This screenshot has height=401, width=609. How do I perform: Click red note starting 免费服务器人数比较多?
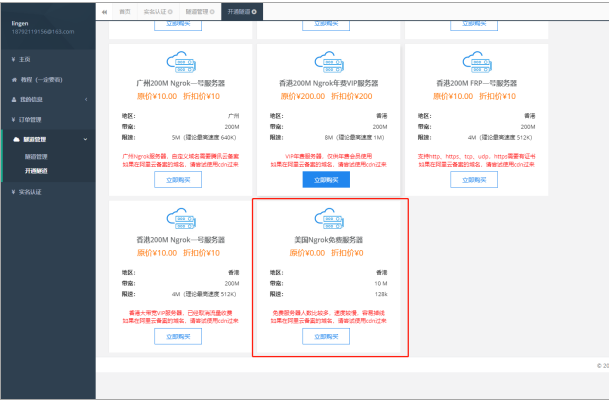point(329,313)
